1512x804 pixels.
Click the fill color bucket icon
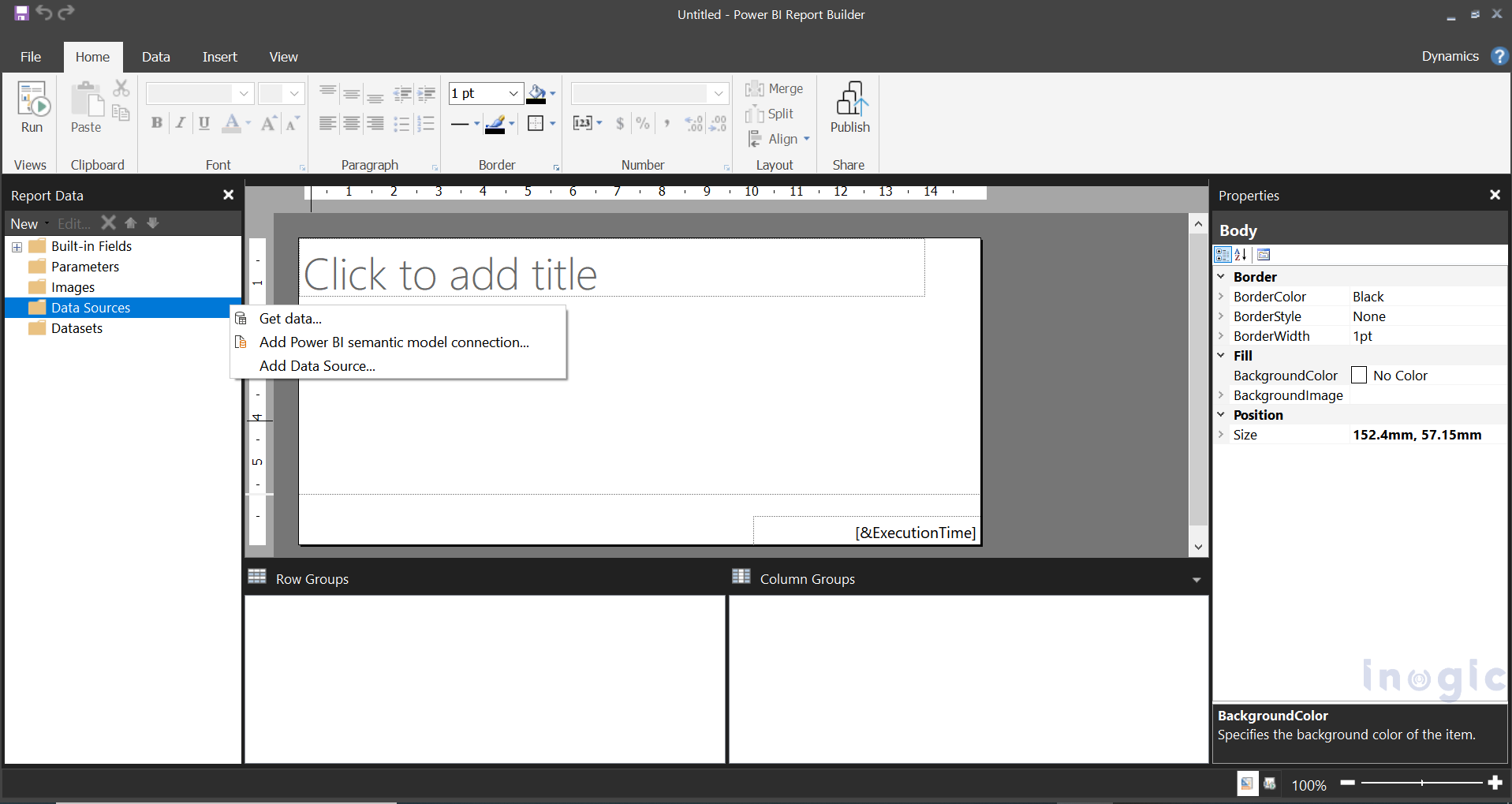click(x=536, y=94)
